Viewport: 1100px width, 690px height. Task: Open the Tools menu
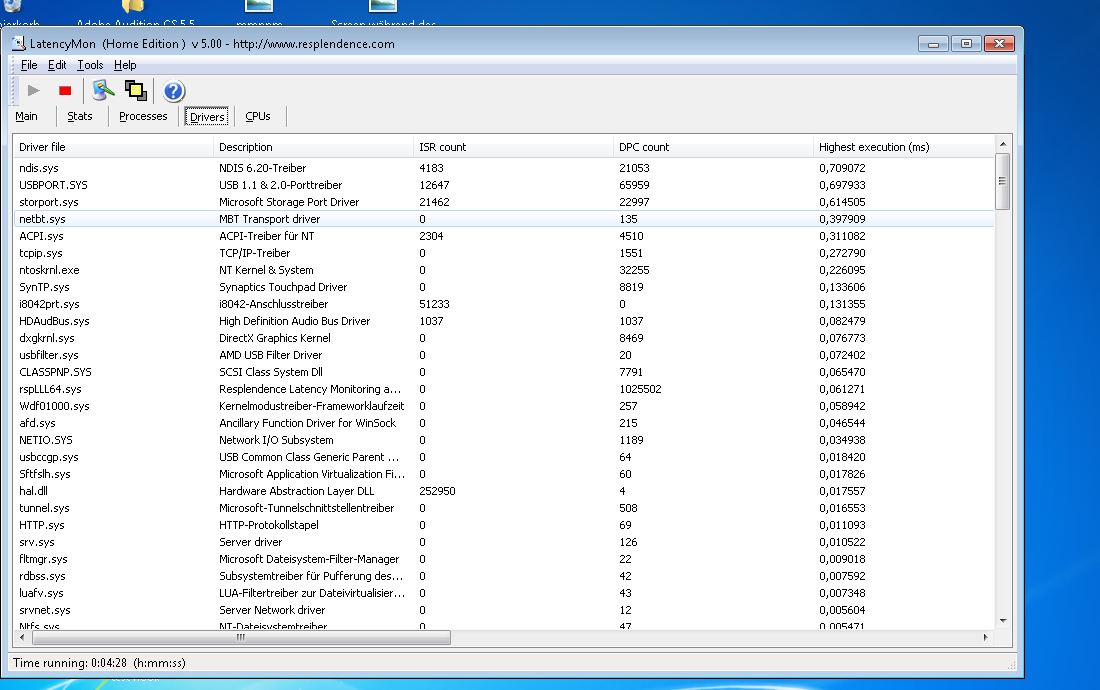[90, 65]
